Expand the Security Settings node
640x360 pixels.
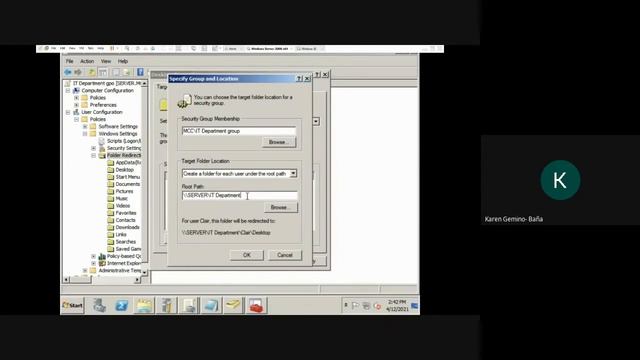[x=93, y=148]
